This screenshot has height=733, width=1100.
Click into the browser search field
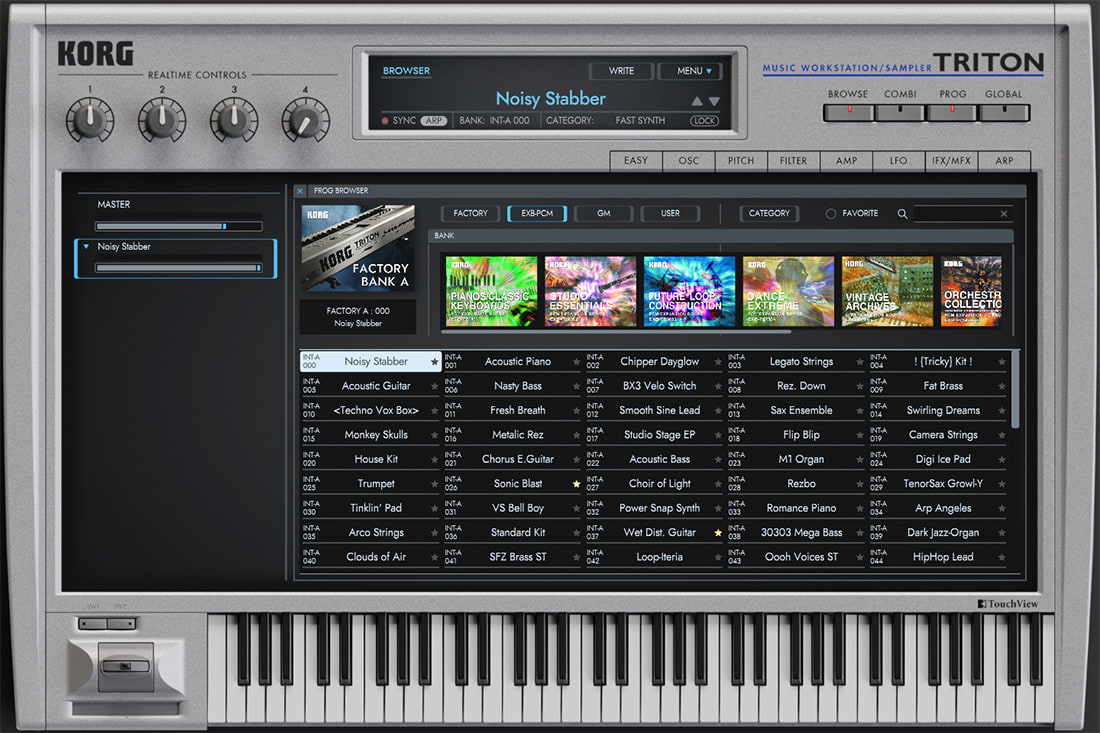pos(955,214)
